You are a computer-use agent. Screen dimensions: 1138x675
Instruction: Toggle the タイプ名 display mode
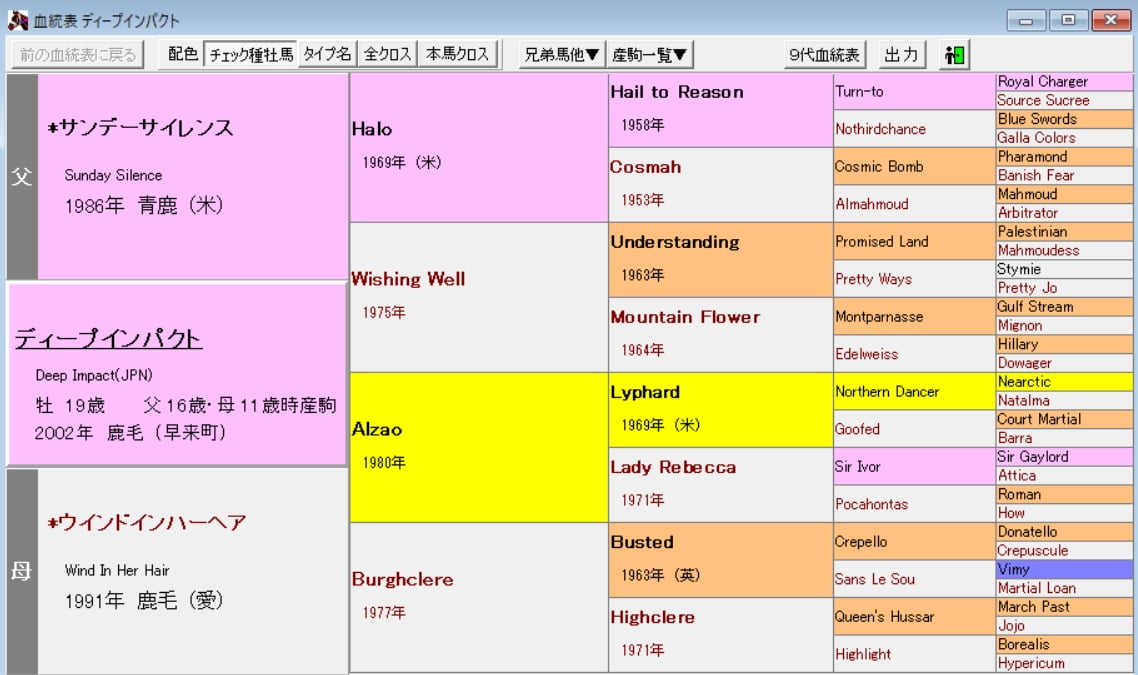point(328,55)
